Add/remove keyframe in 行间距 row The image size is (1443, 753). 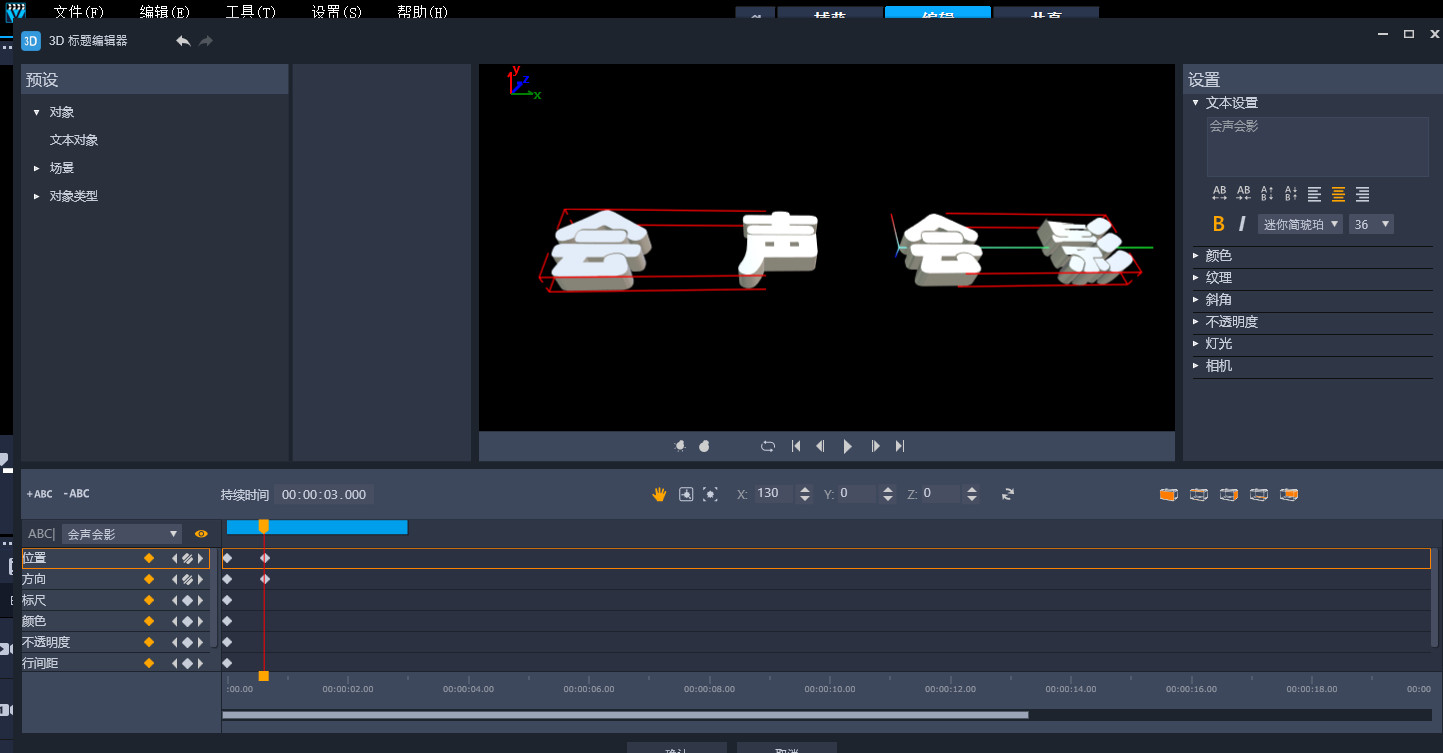click(x=187, y=663)
